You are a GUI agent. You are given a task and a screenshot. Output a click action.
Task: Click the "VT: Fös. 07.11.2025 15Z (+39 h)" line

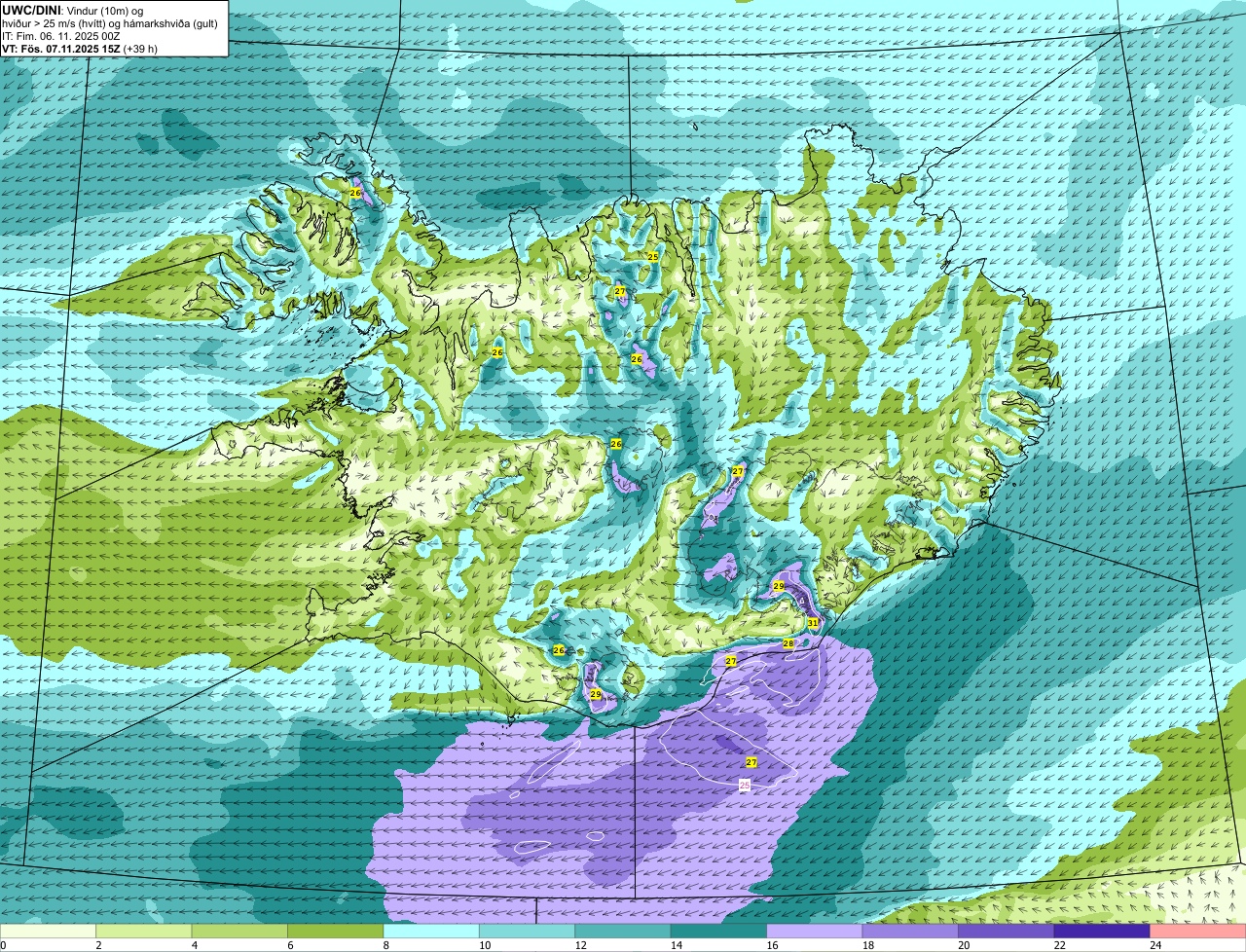[79, 49]
